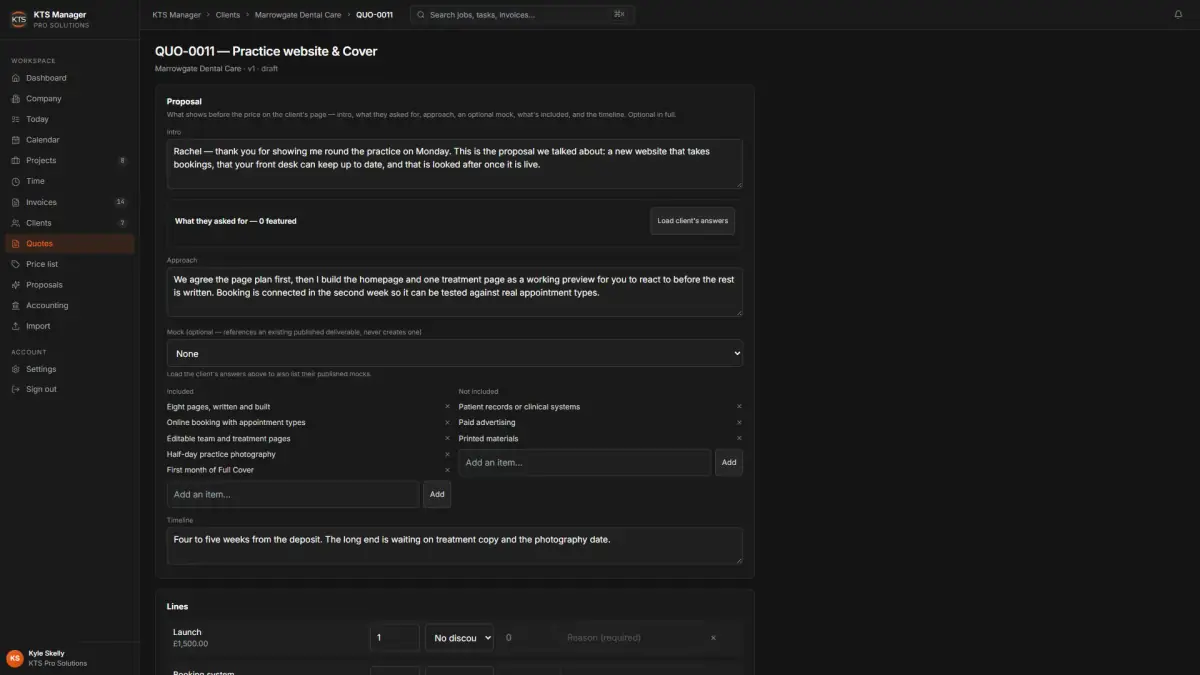1200x675 pixels.
Task: Click the Invoices count badge 14
Action: [x=121, y=202]
